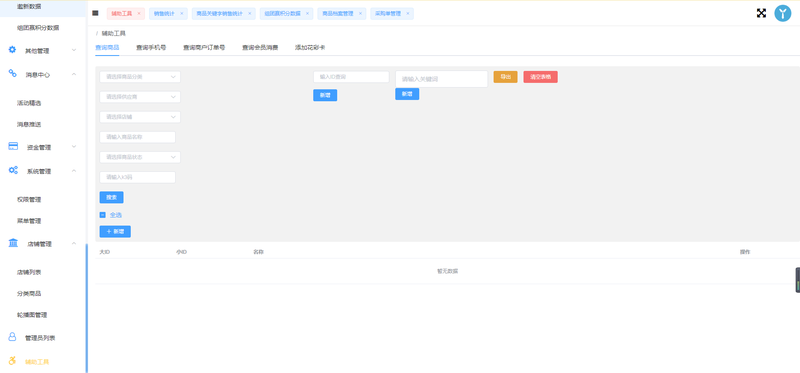Click the 辅助工具 breadcrumb text
This screenshot has width=800, height=373.
coord(113,34)
